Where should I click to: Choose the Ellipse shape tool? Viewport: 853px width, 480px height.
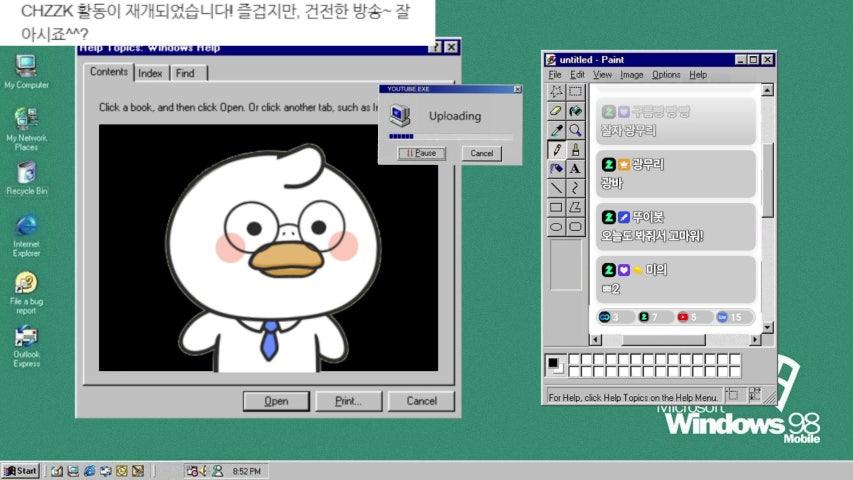(x=556, y=227)
